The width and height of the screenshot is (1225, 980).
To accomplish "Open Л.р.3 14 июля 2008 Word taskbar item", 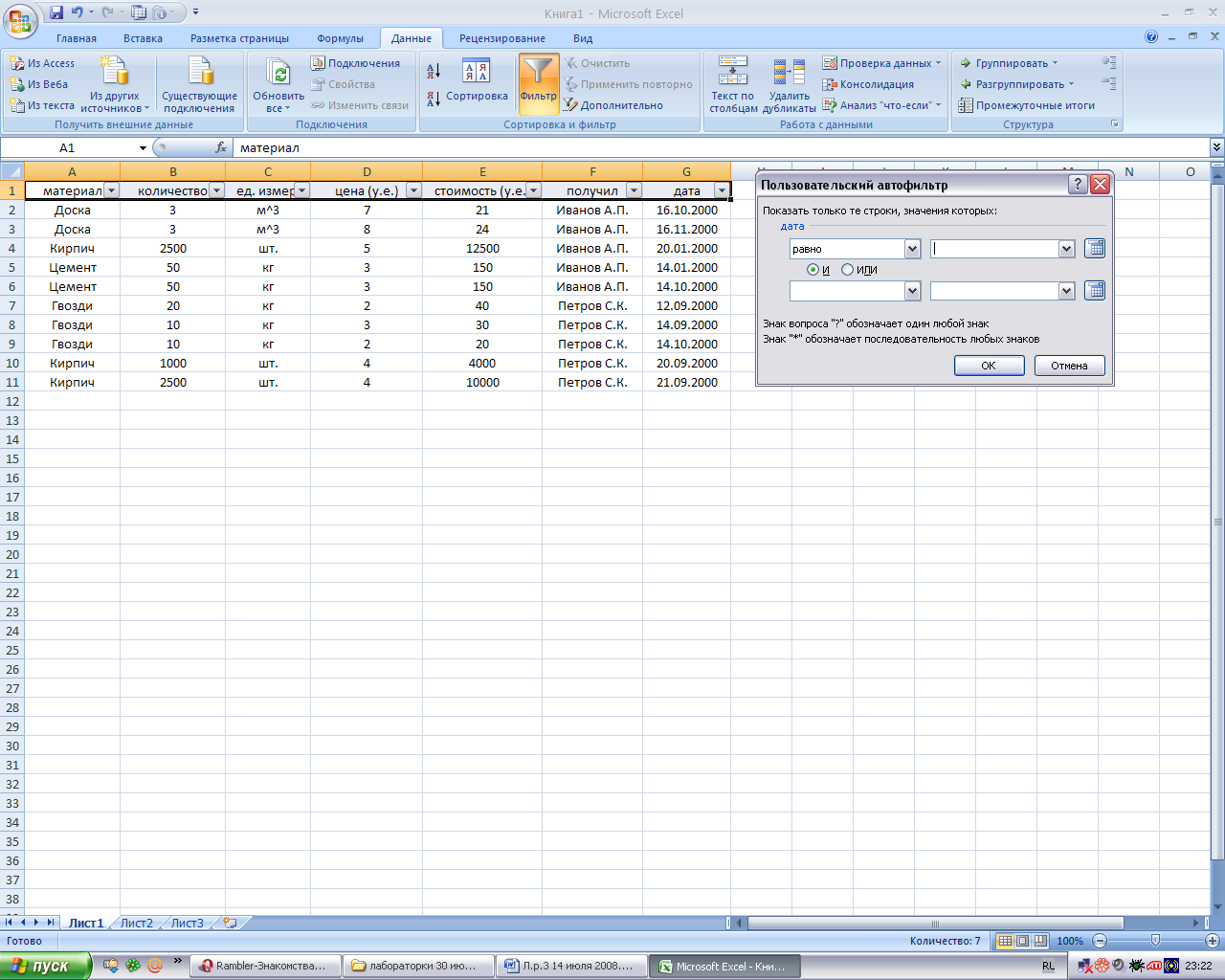I will (572, 967).
